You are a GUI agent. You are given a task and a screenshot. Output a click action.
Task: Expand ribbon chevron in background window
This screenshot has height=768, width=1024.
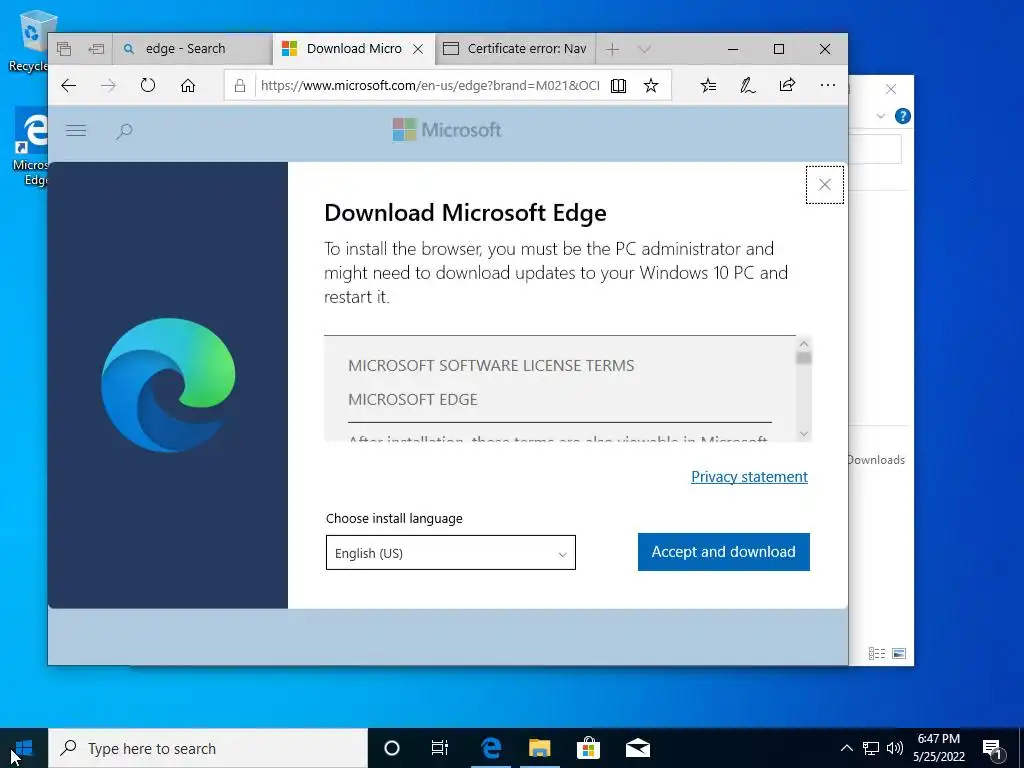click(881, 116)
